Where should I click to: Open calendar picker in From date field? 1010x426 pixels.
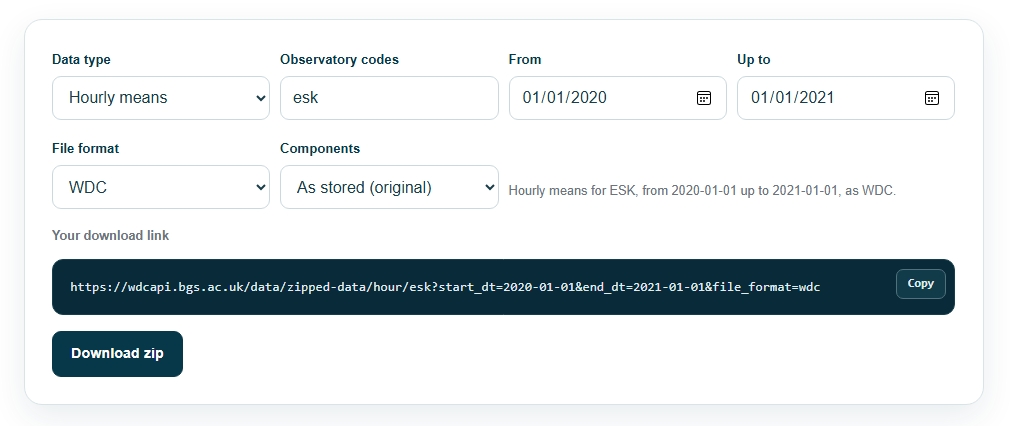703,98
